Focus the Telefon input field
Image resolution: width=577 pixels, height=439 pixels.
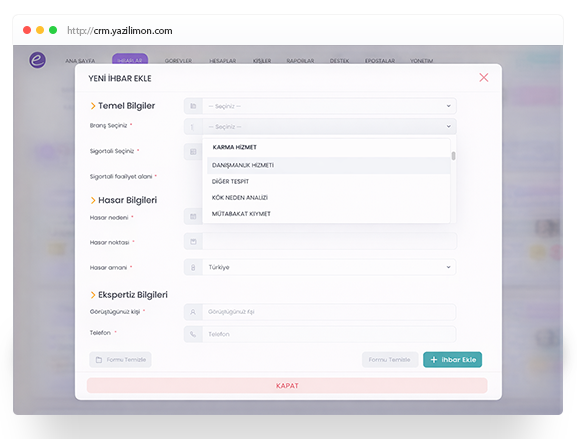(329, 334)
